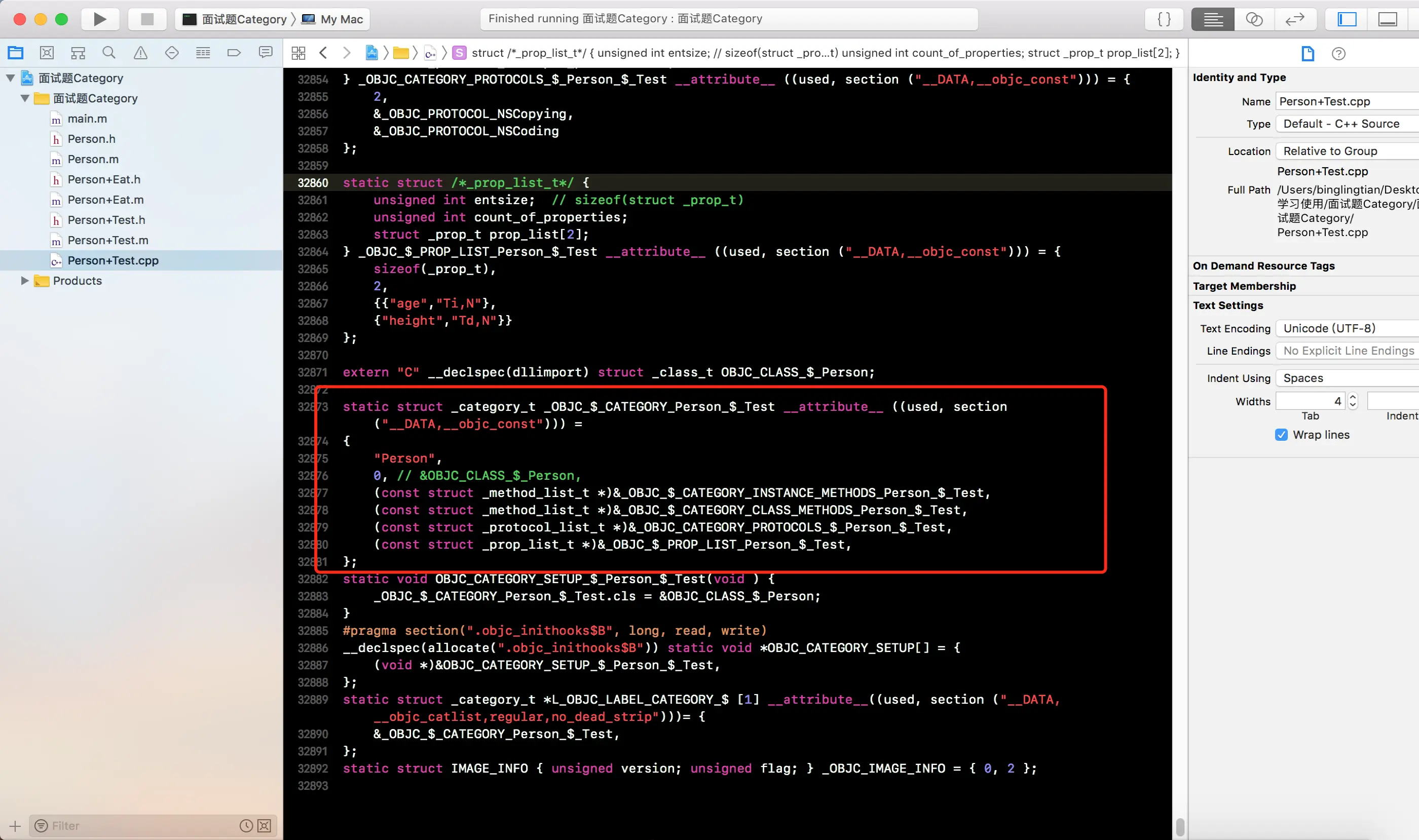Image resolution: width=1419 pixels, height=840 pixels.
Task: Hide the Navigator panel toggle
Action: pyautogui.click(x=1347, y=19)
